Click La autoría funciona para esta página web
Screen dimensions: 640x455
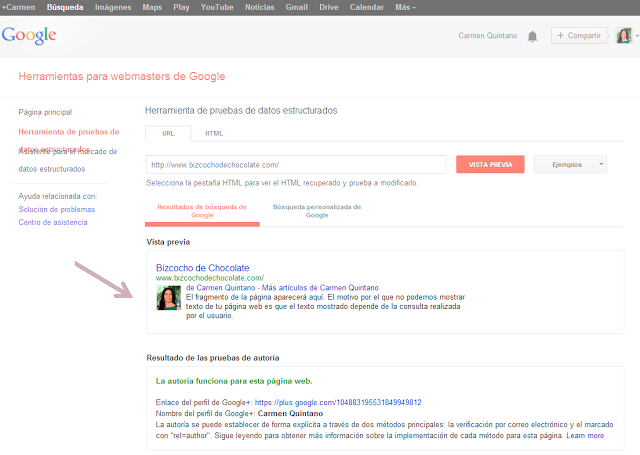coord(234,381)
